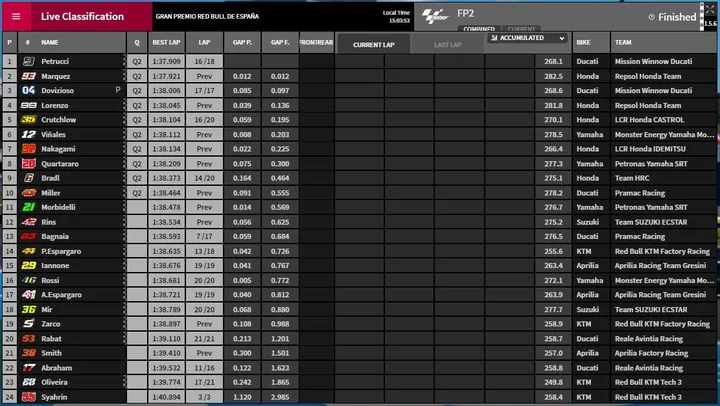The image size is (720, 406).
Task: Click Rins' 42 number badge
Action: coord(28,222)
